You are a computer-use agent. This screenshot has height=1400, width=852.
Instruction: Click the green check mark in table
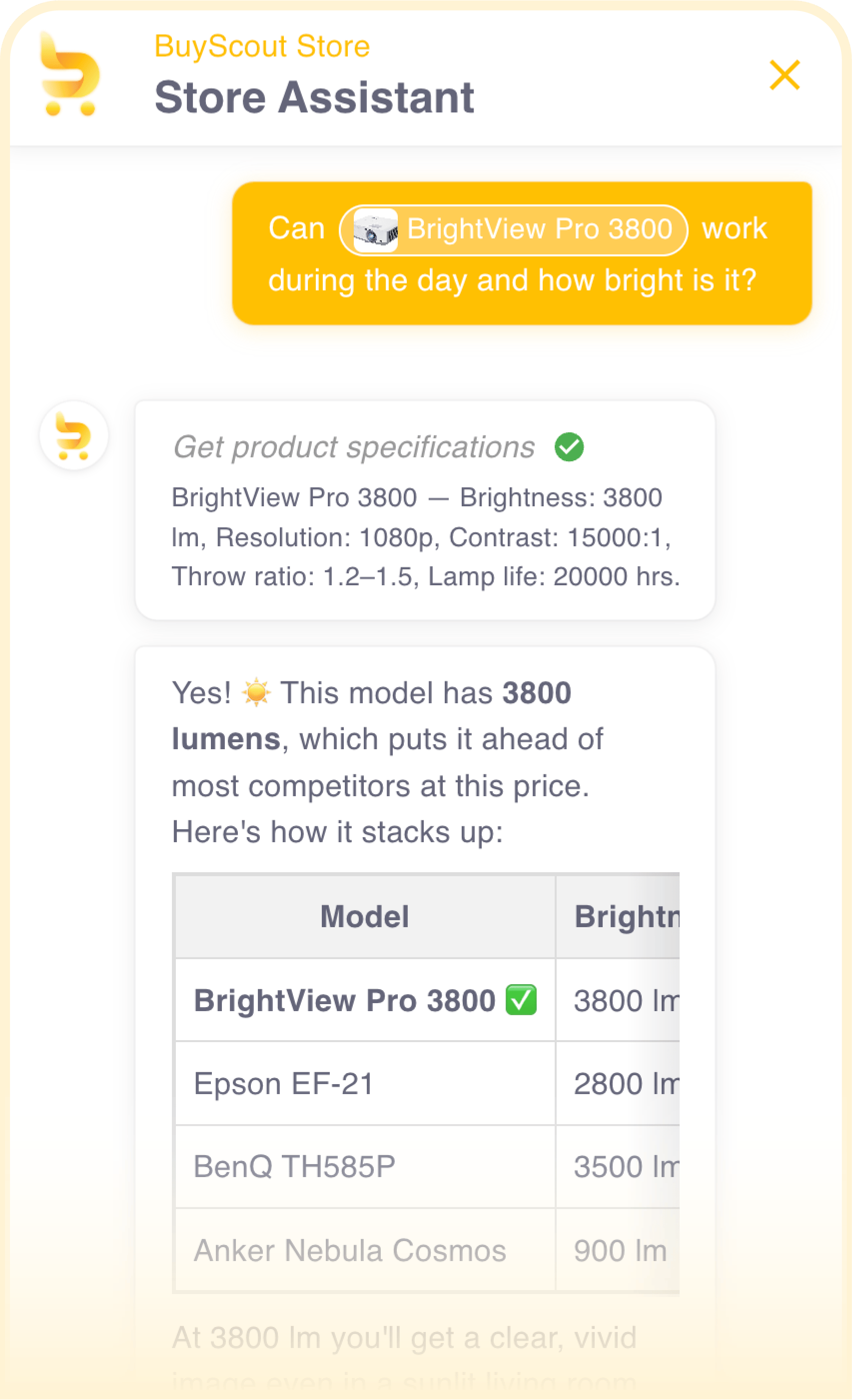(521, 1000)
